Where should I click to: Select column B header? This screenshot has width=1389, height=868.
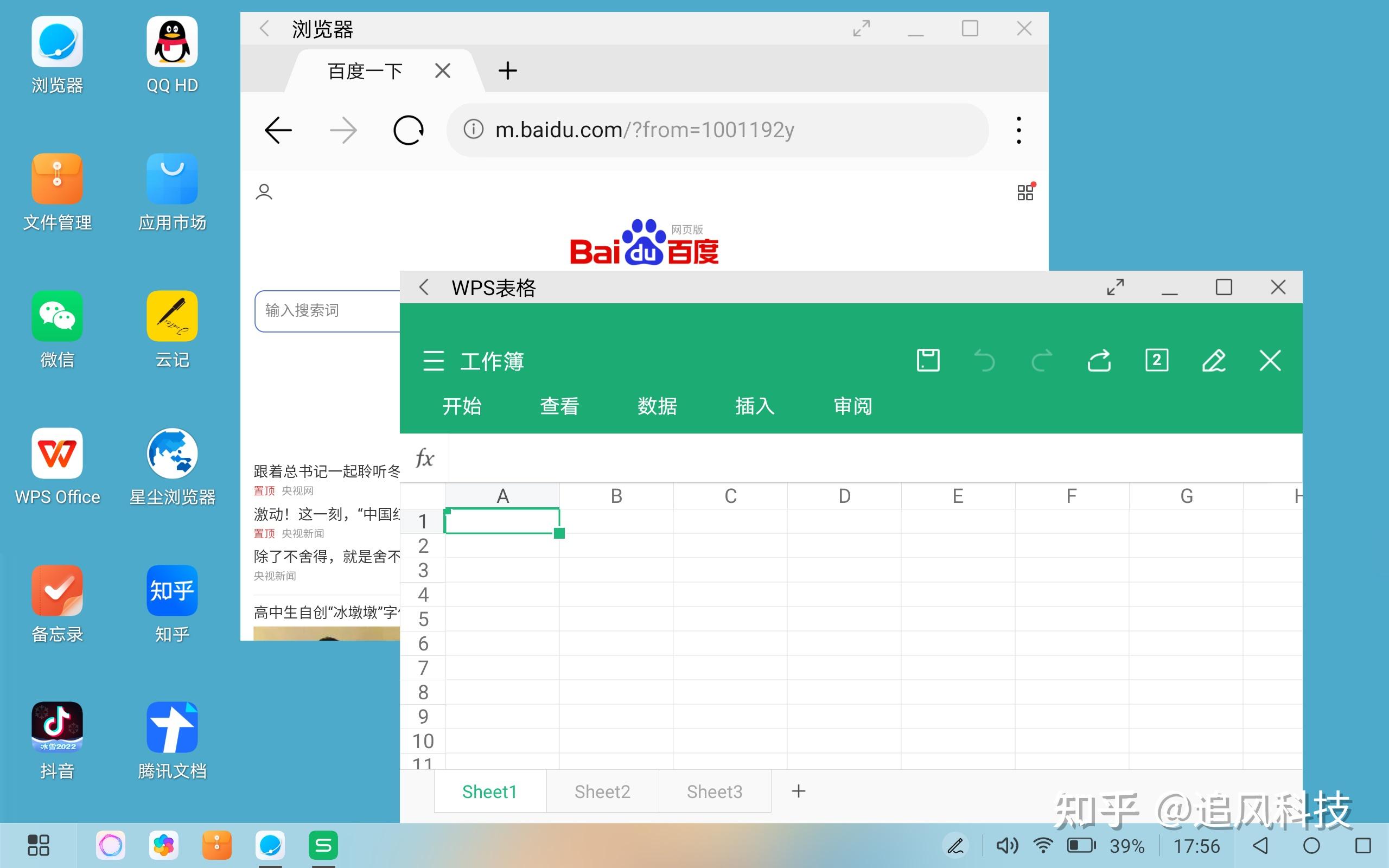point(616,496)
